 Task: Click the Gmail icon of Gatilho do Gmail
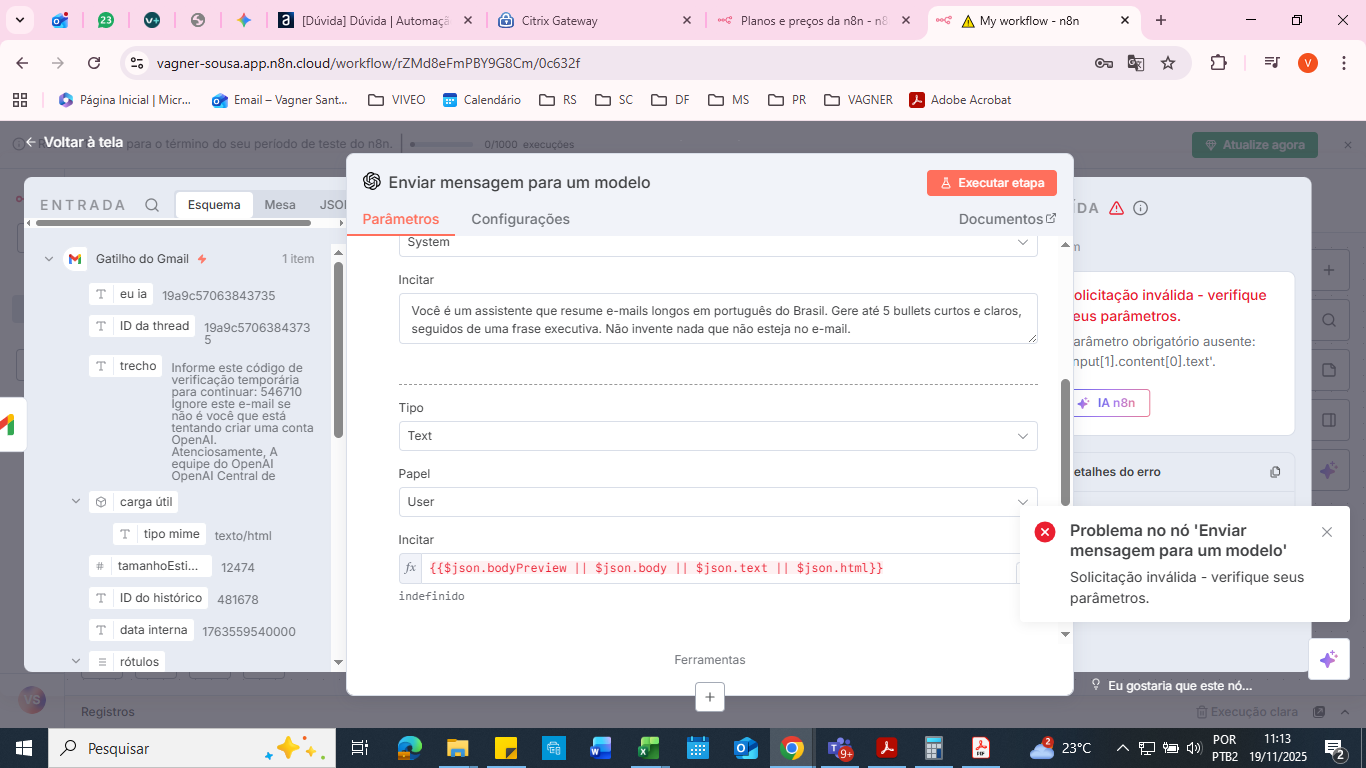75,259
